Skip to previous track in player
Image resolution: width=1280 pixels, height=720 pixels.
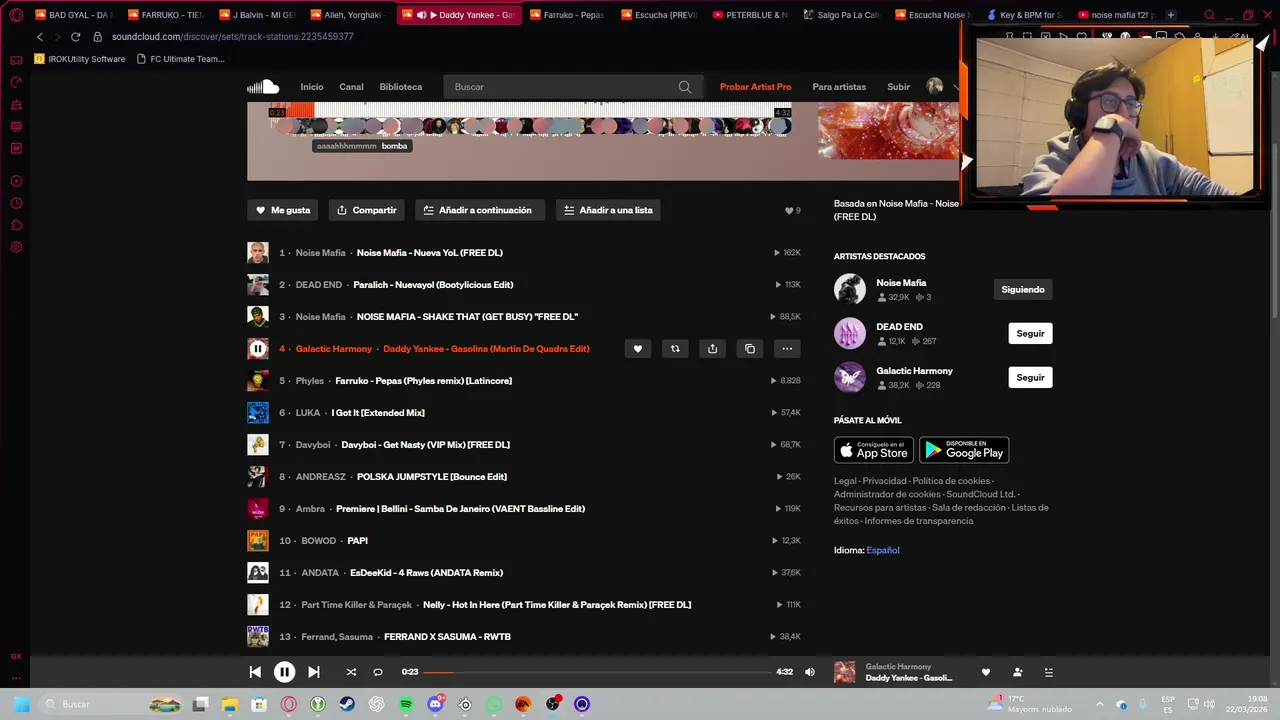pos(255,672)
